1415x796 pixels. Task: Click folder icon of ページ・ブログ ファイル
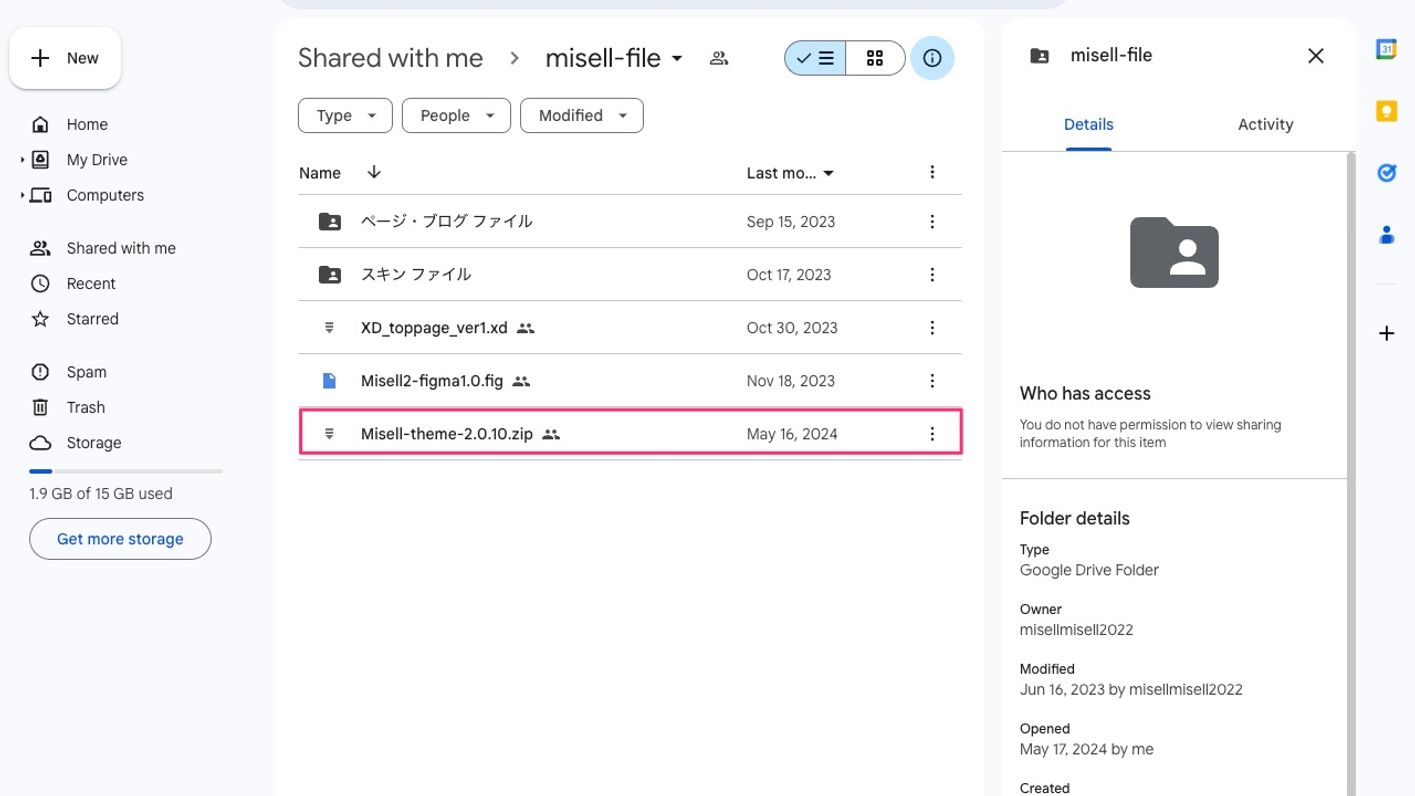tap(329, 222)
